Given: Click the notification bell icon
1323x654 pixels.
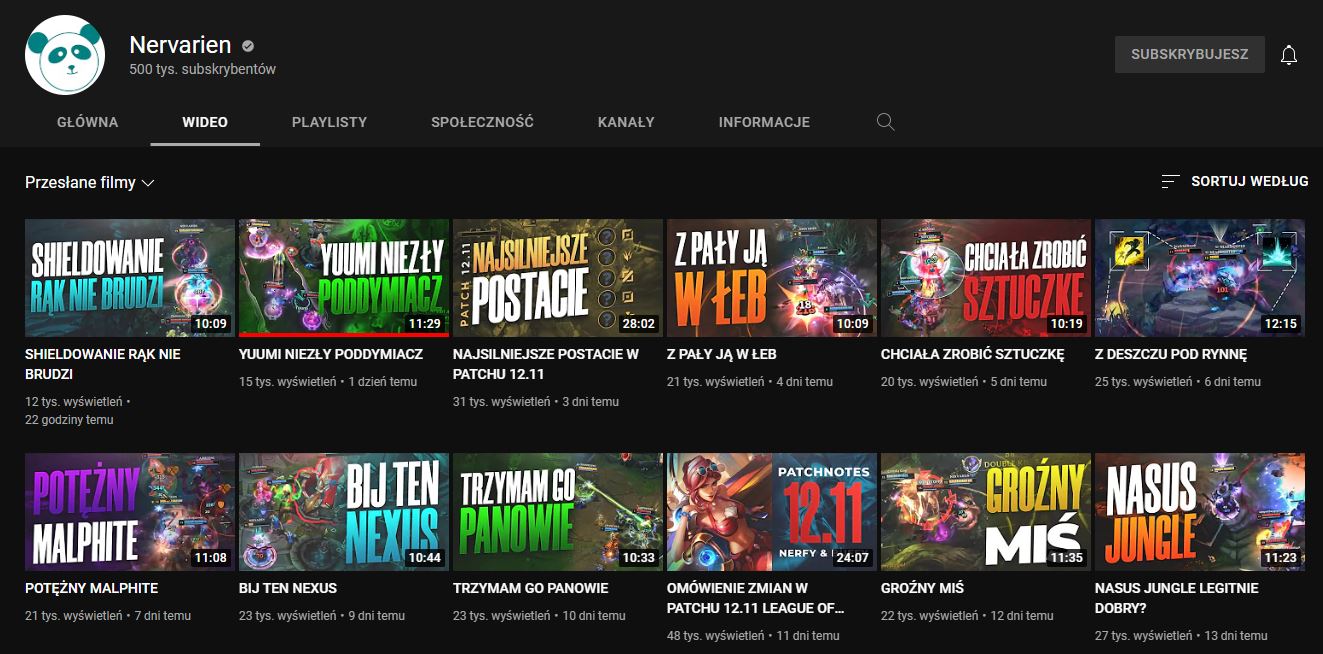Looking at the screenshot, I should coord(1289,55).
